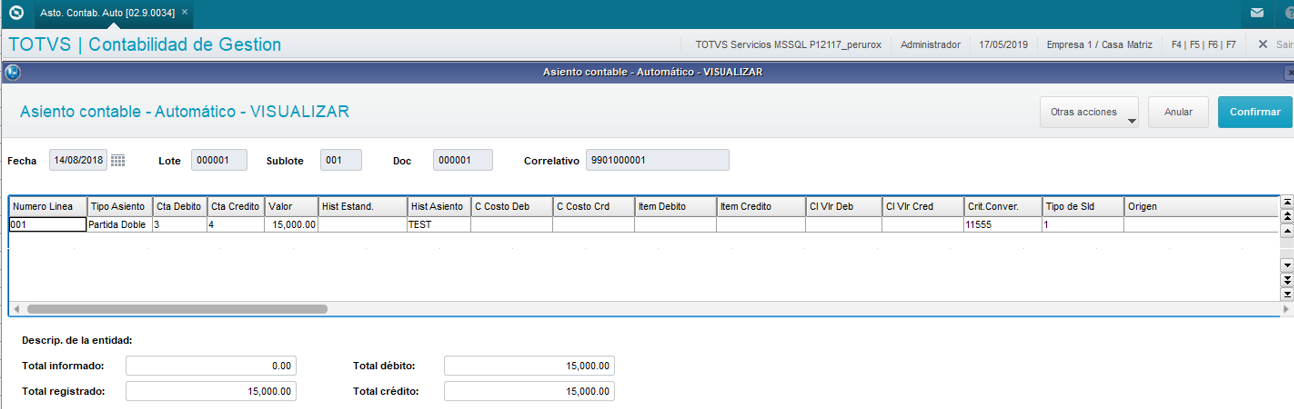Click Empresa 1 / Casa Matriz selector
Image resolution: width=1294 pixels, height=409 pixels.
pos(1099,45)
